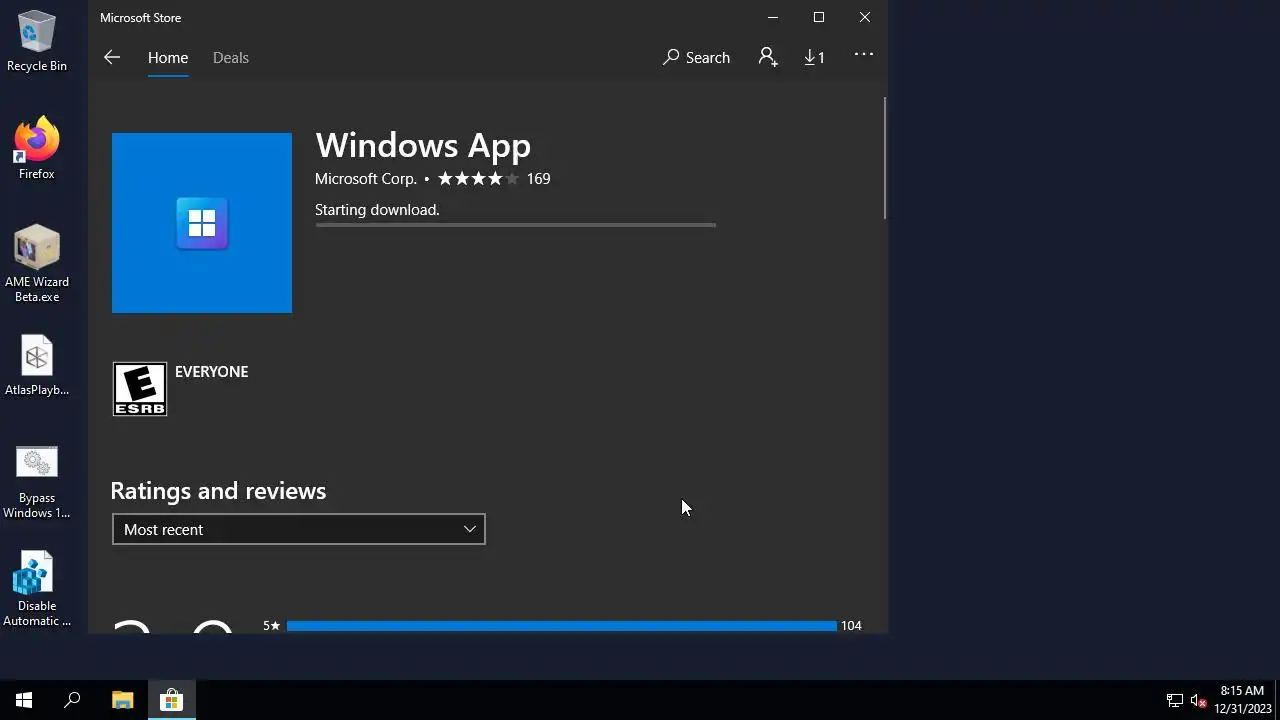The image size is (1280, 720).
Task: Open the See more ellipsis menu
Action: click(864, 55)
